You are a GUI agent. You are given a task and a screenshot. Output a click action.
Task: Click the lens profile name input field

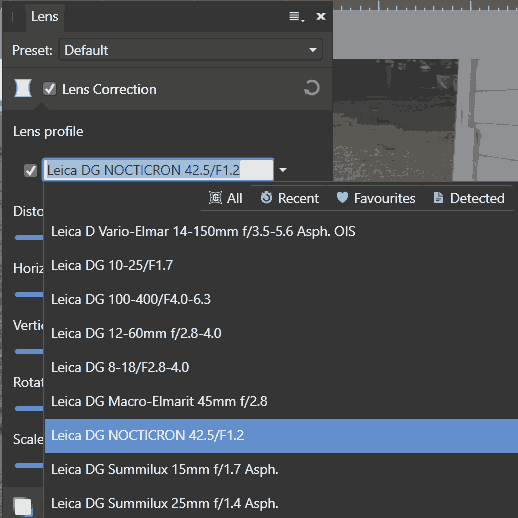(158, 170)
